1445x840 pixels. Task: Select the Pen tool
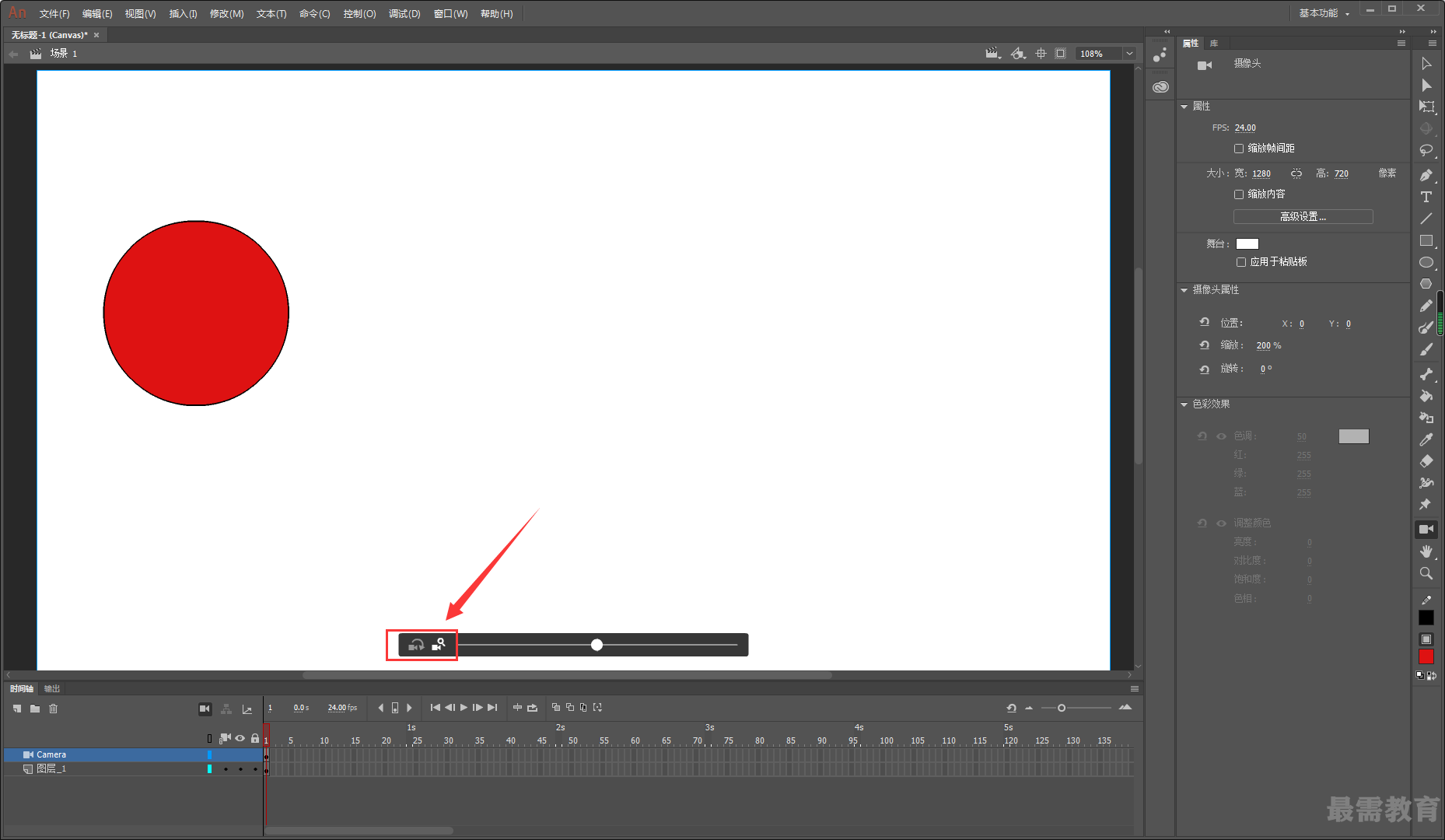[1426, 175]
